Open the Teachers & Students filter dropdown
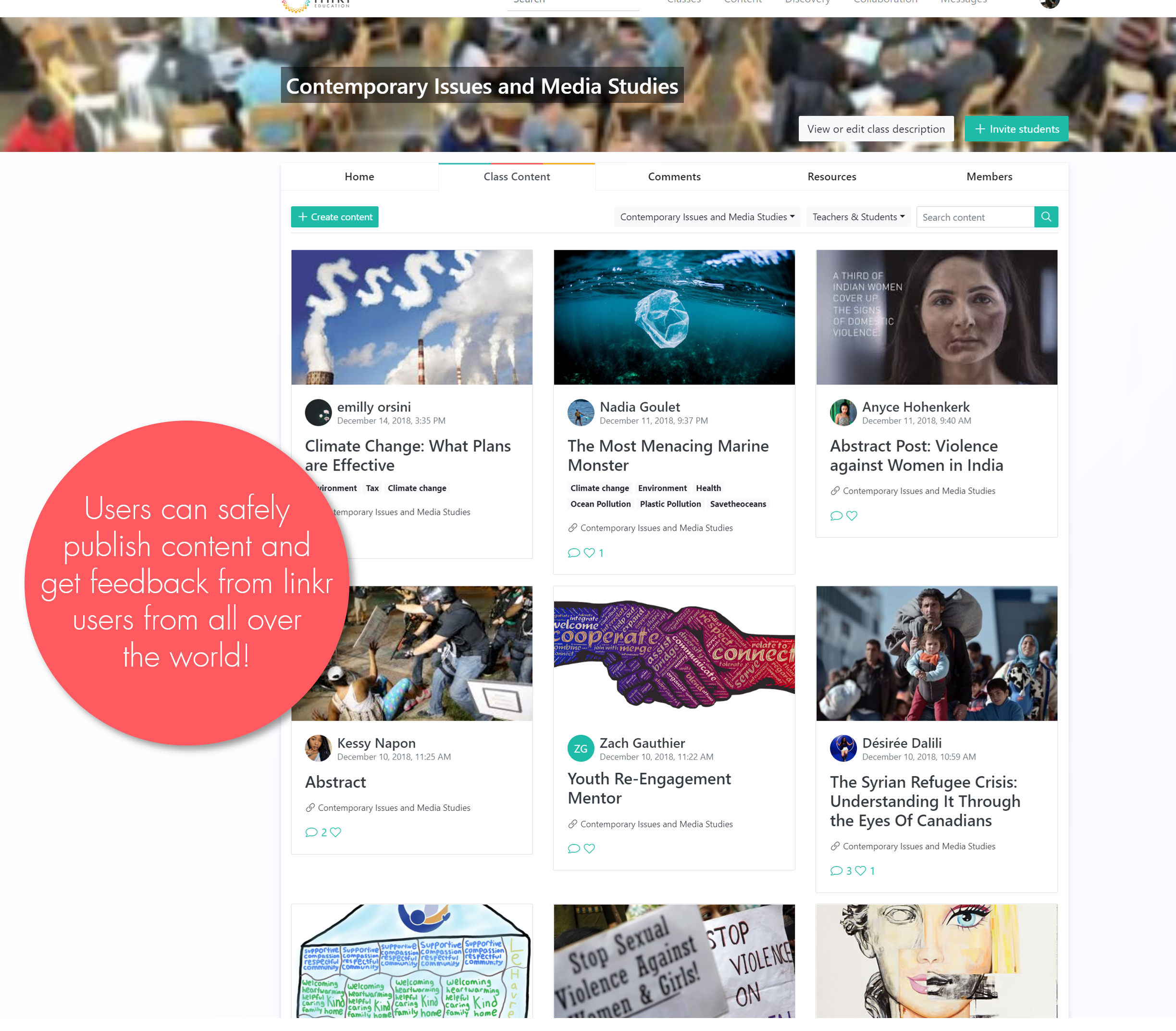The width and height of the screenshot is (1176, 1031). pos(858,217)
